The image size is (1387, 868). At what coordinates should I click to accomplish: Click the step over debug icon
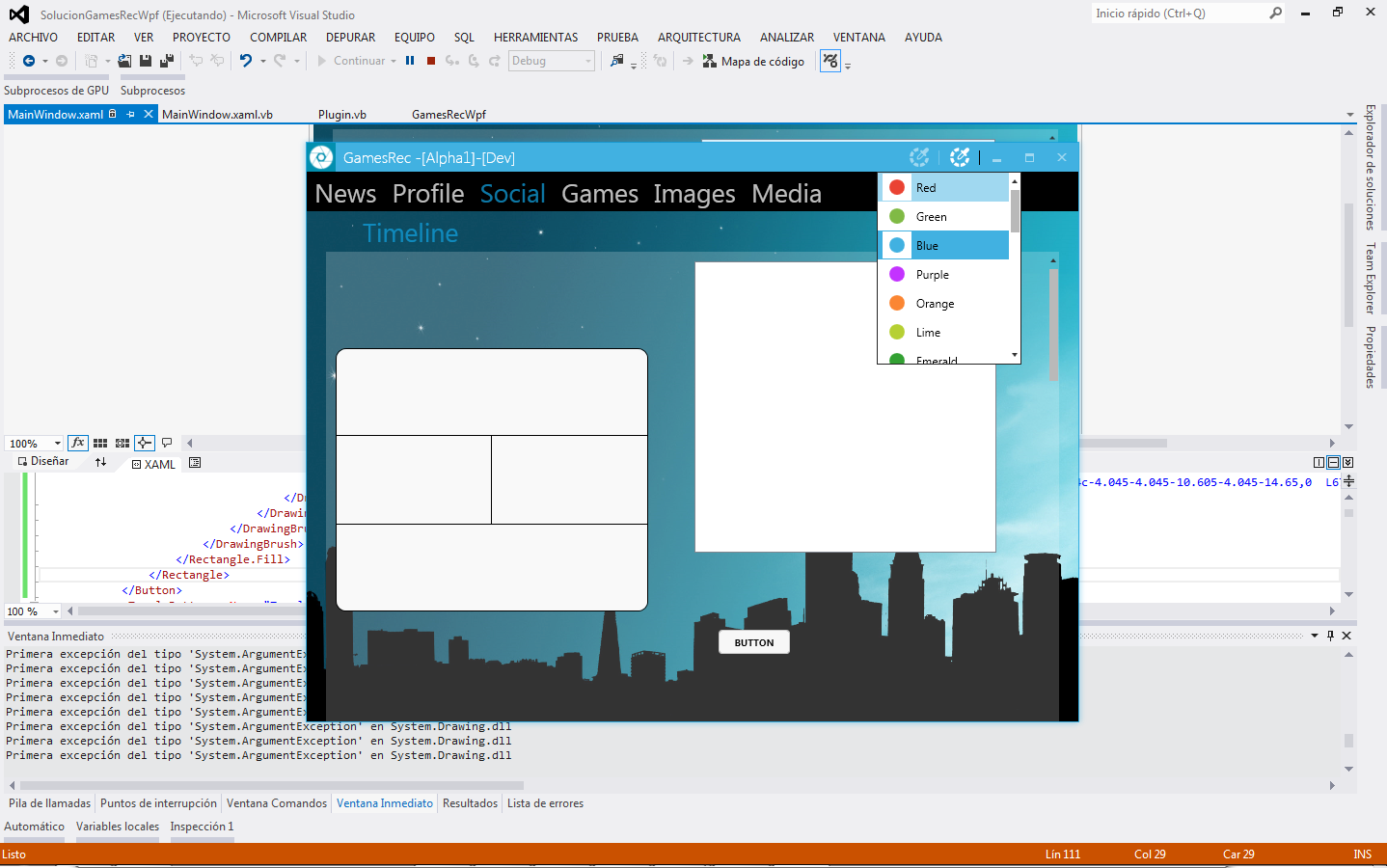[x=474, y=61]
